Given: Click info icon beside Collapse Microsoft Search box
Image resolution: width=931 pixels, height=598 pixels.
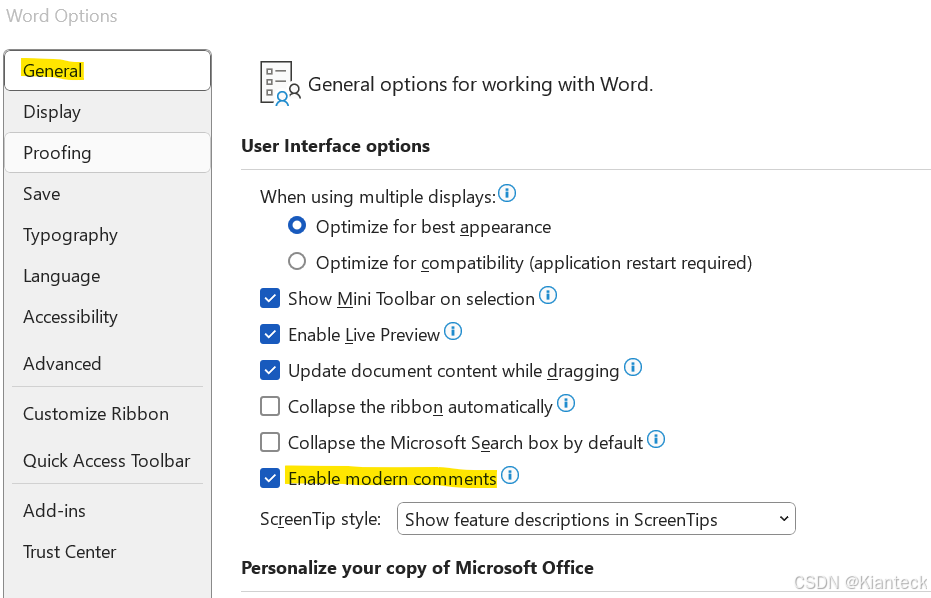Looking at the screenshot, I should point(656,439).
